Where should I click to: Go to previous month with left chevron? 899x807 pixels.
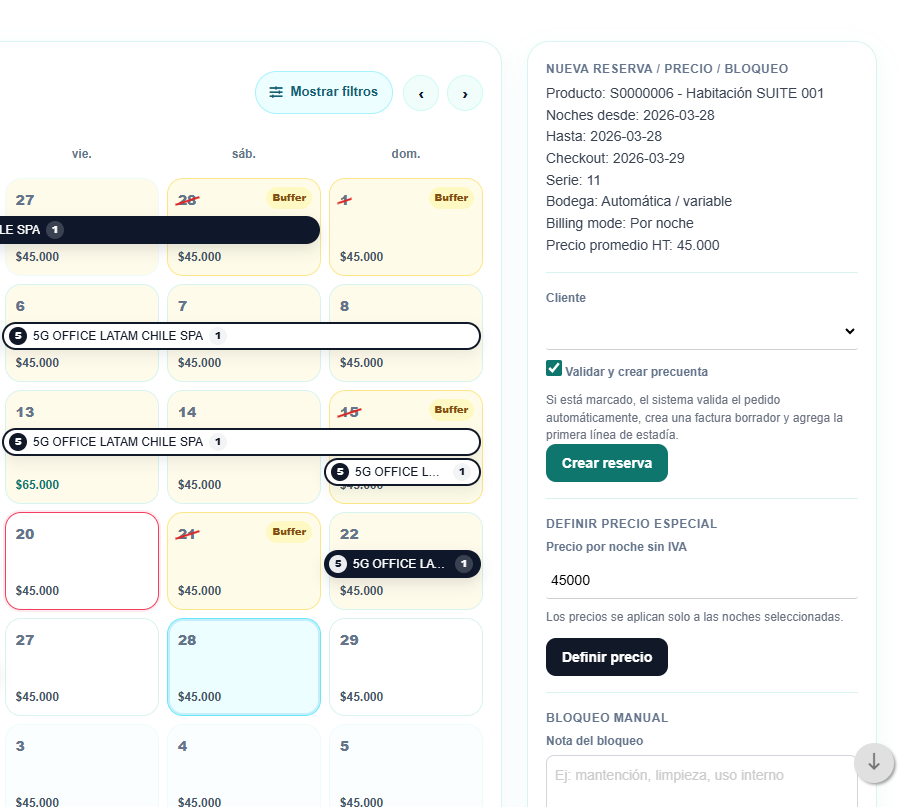click(421, 94)
